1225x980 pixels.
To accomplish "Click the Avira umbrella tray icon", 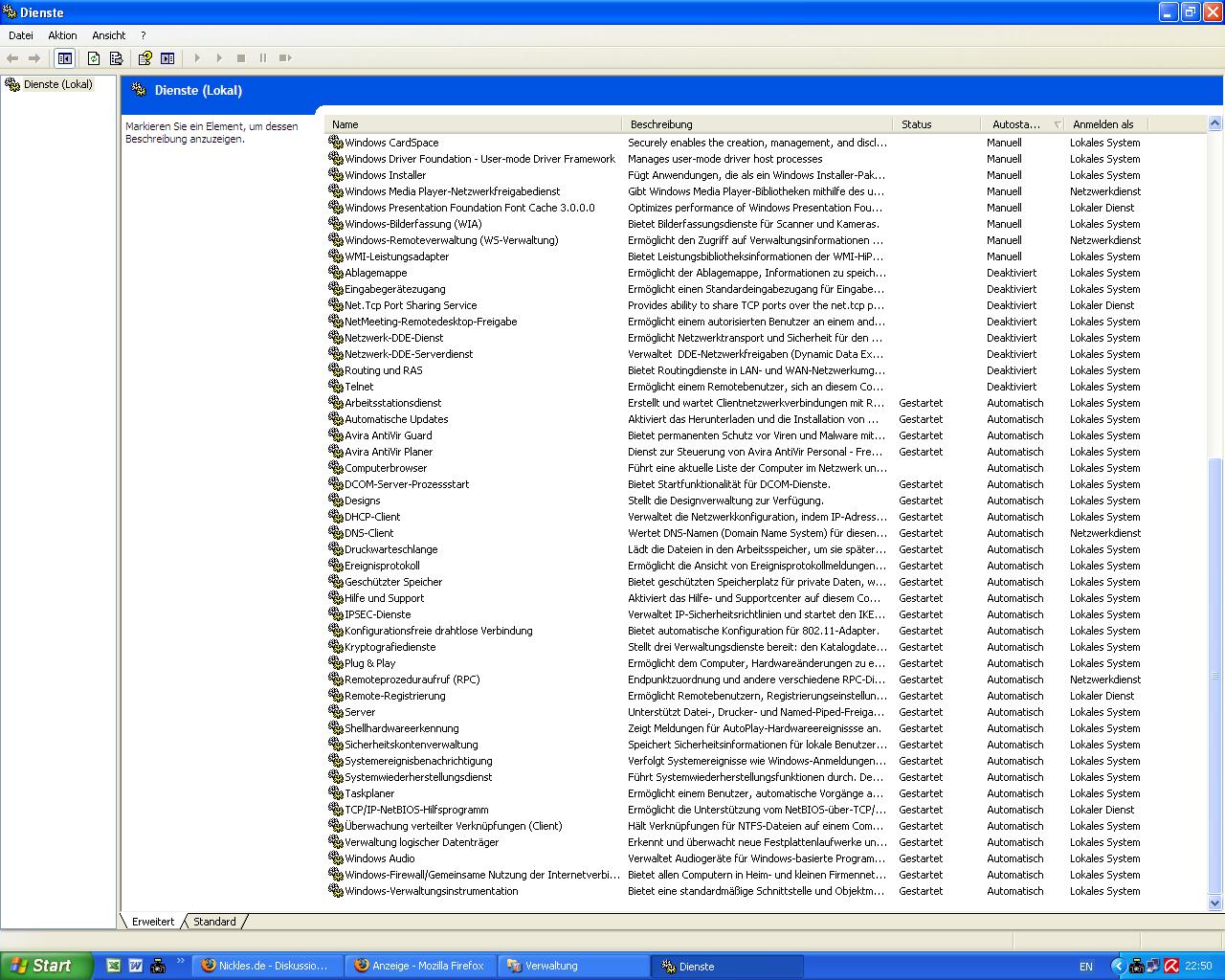I will 1171,966.
